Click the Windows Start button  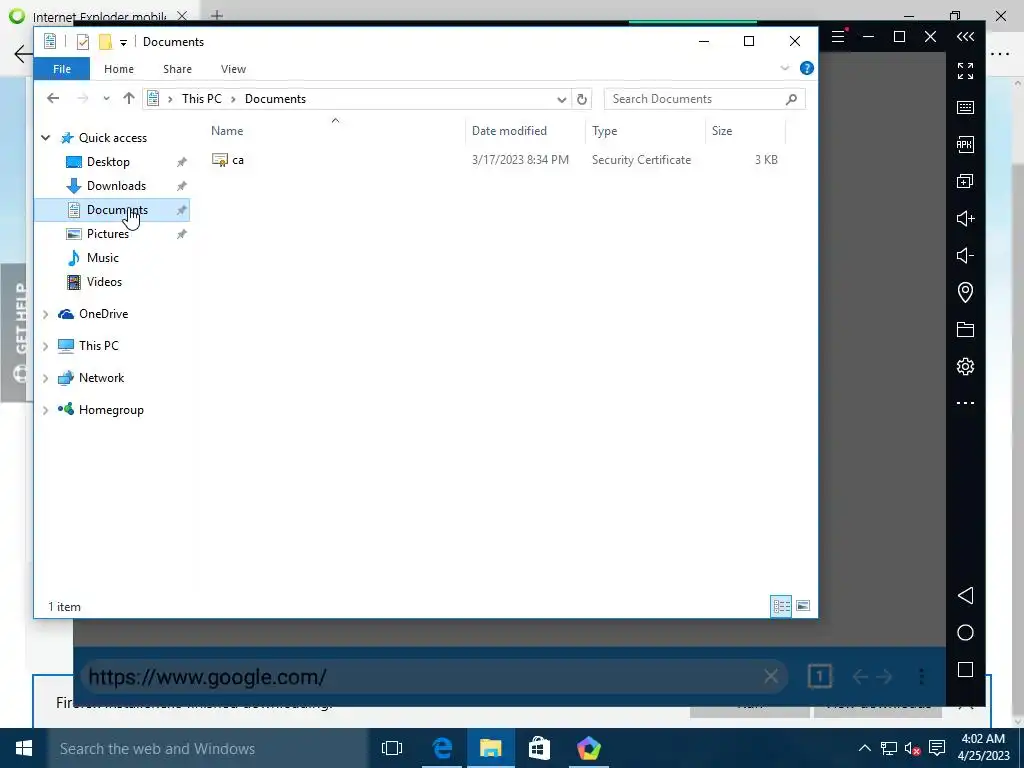24,748
